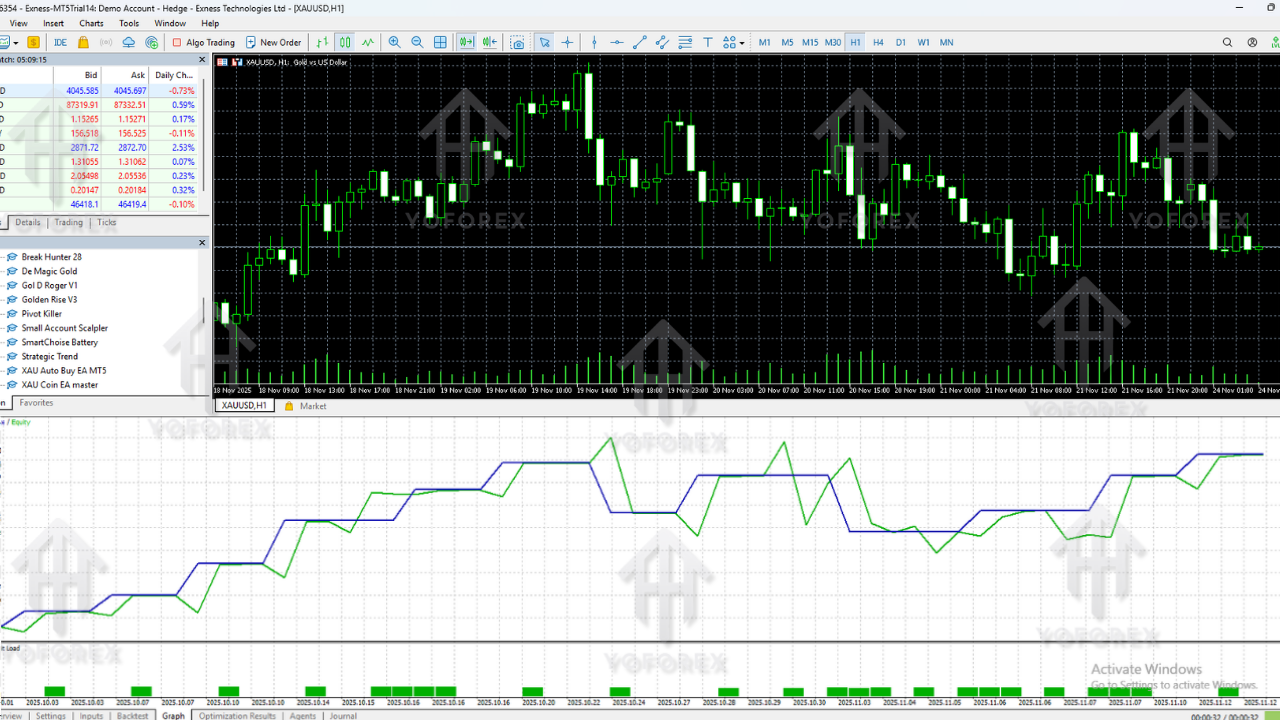This screenshot has height=720, width=1280.
Task: Click the Navigator panel vertical scrollbar
Action: 205,310
